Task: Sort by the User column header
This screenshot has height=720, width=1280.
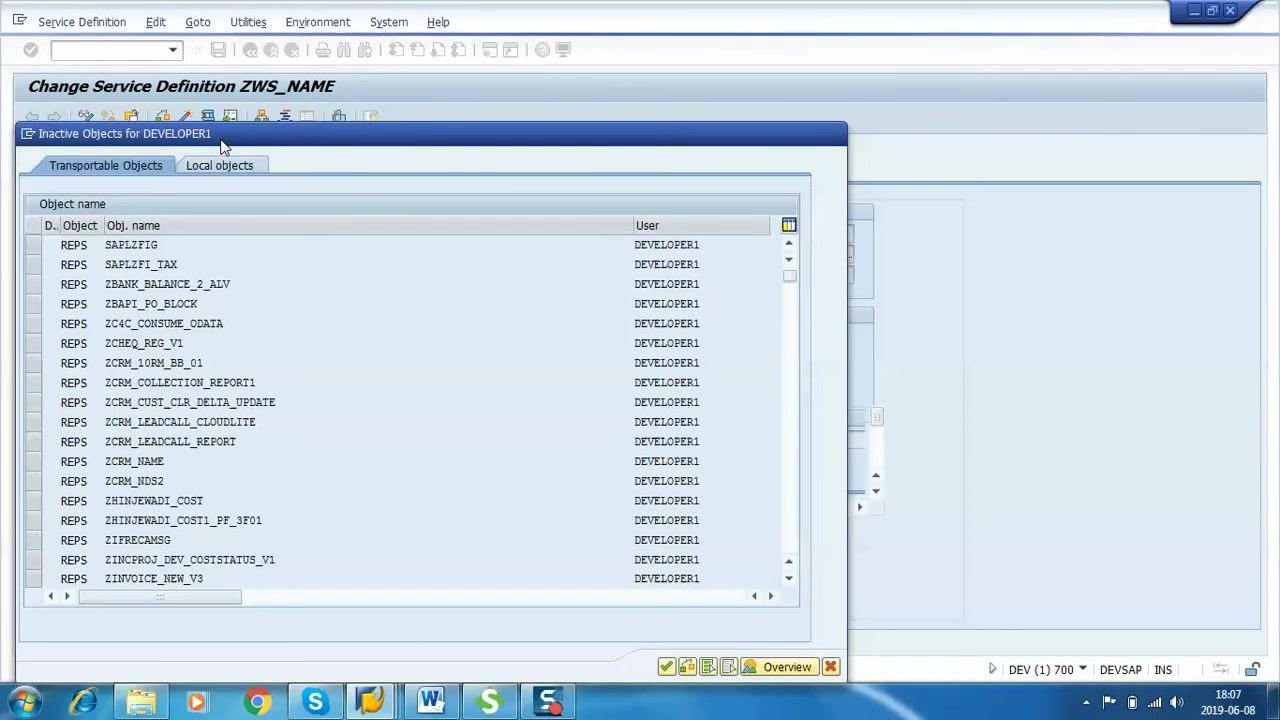Action: [x=701, y=226]
